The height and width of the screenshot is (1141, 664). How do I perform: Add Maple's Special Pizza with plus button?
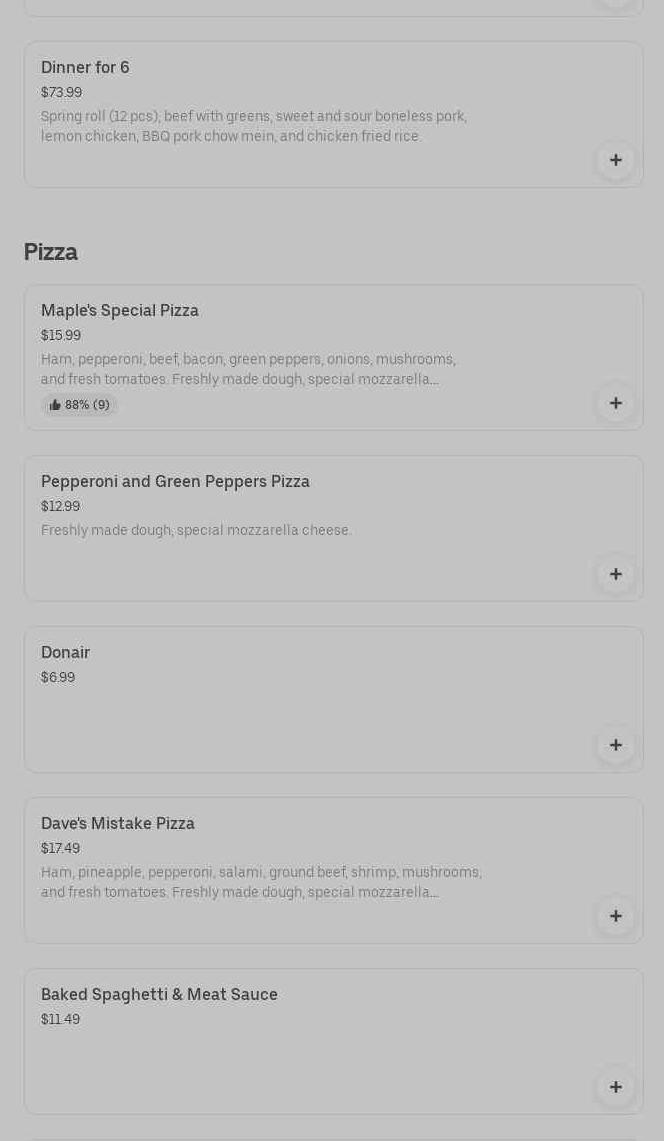coord(615,403)
